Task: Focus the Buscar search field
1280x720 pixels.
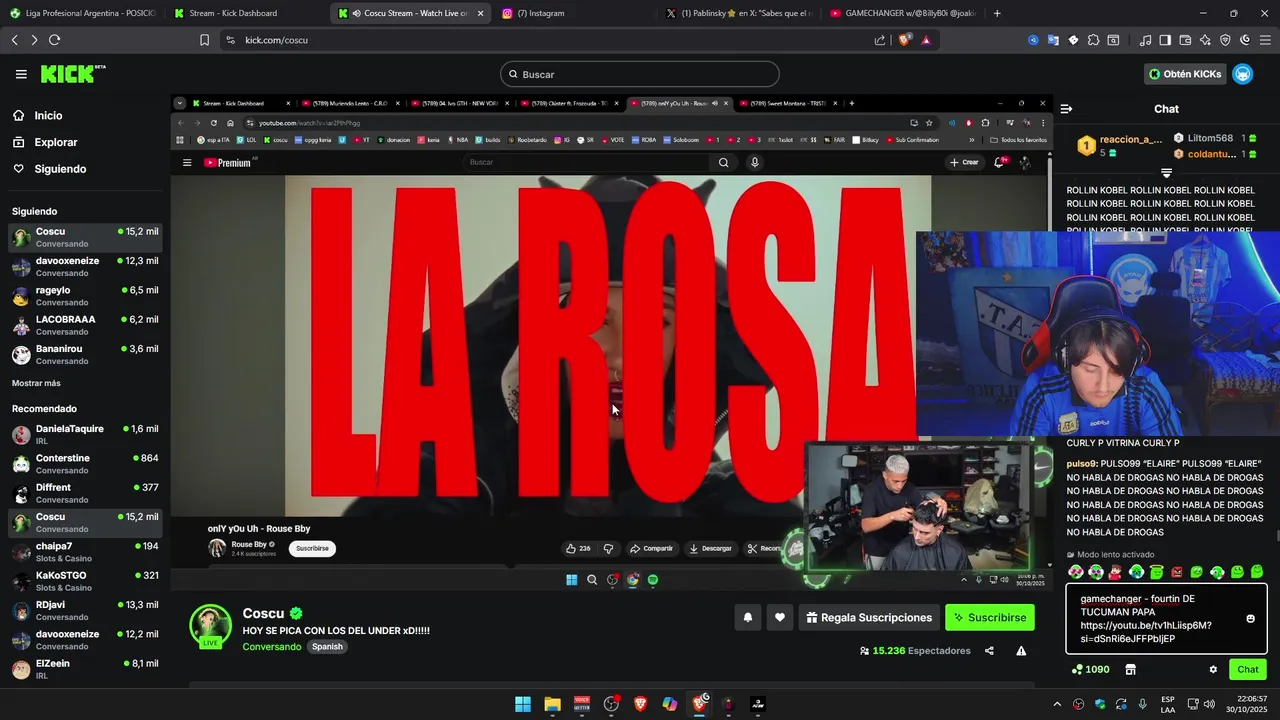Action: tap(640, 74)
